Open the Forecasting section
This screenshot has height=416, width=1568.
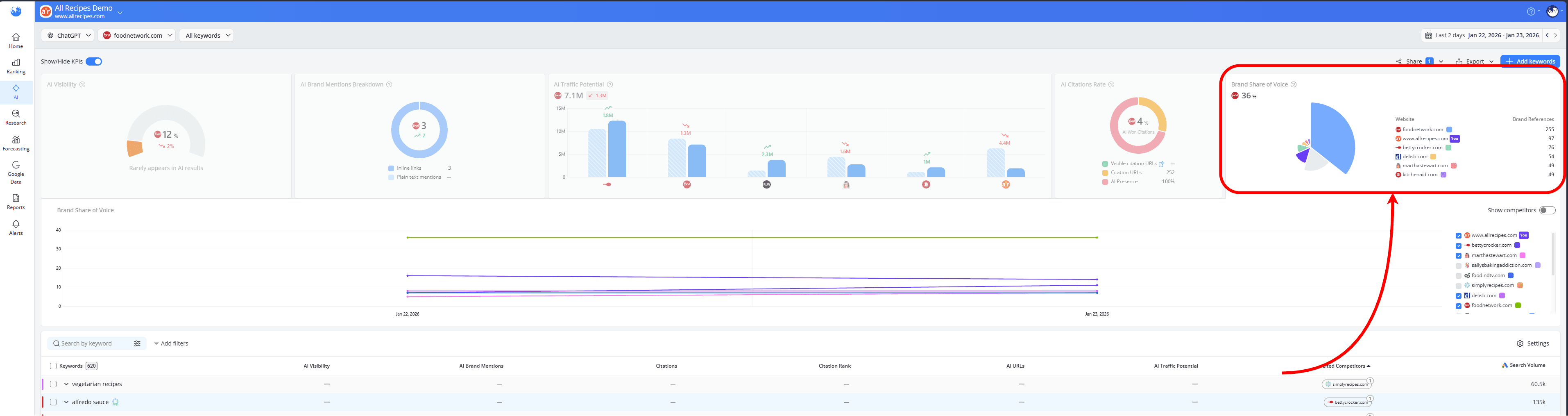coord(16,143)
